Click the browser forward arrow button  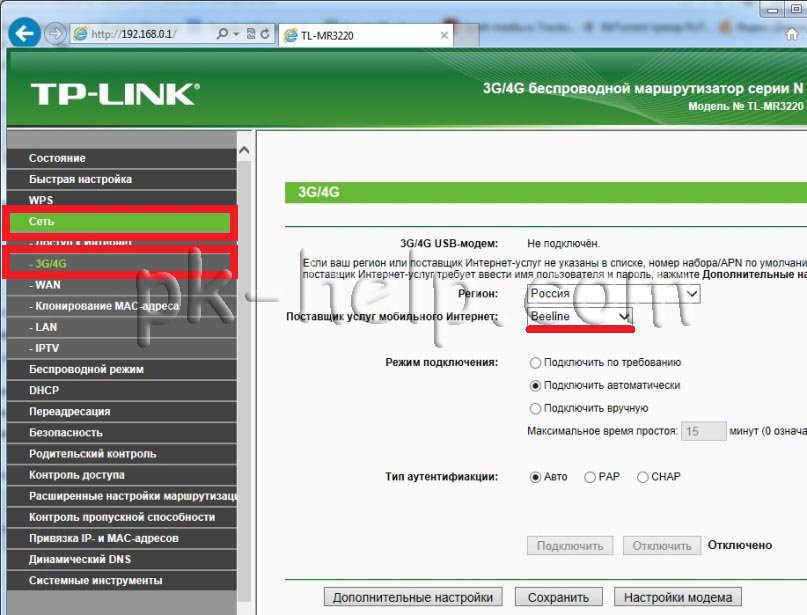pos(55,34)
